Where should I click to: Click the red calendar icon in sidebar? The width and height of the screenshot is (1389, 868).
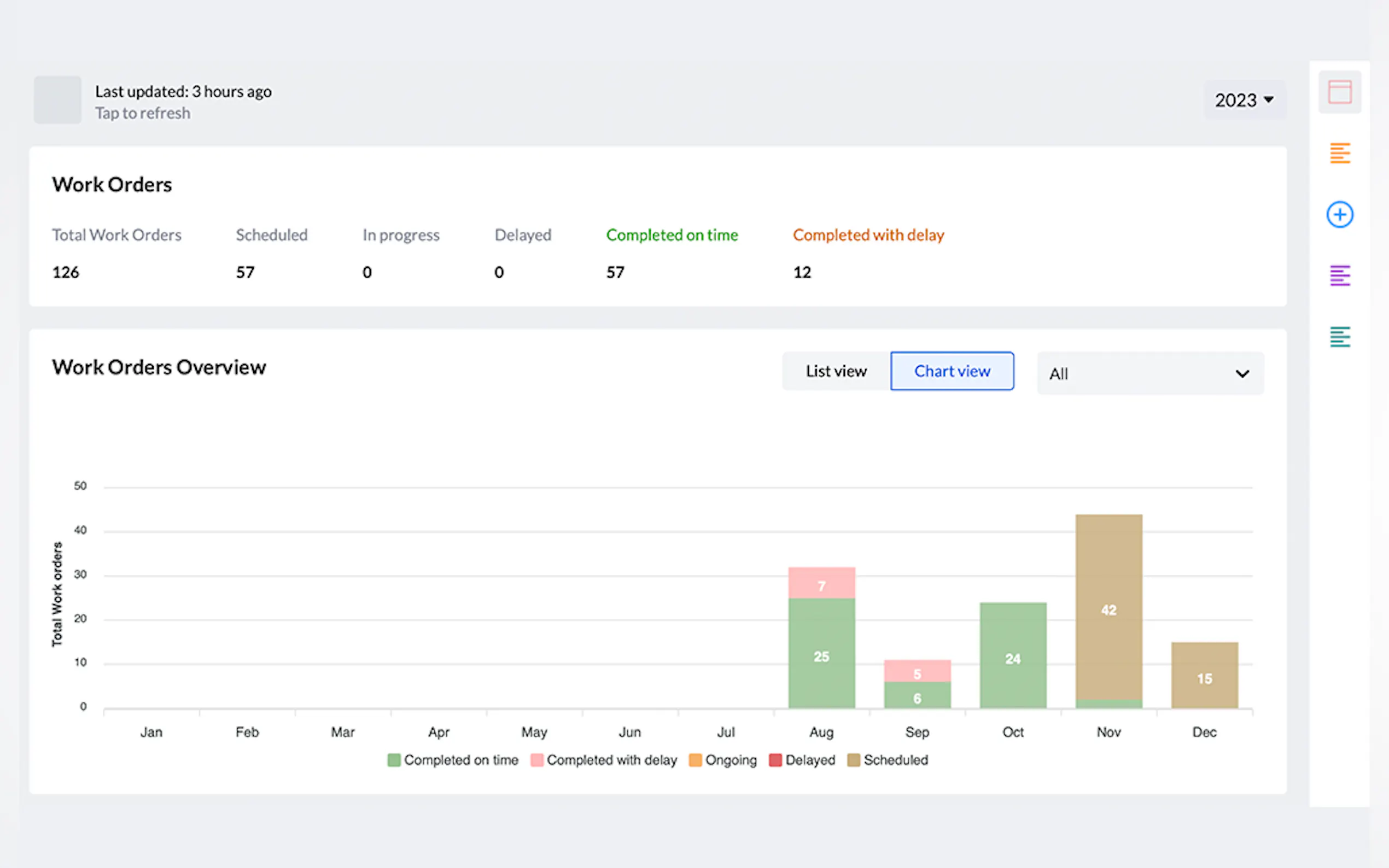(x=1339, y=92)
